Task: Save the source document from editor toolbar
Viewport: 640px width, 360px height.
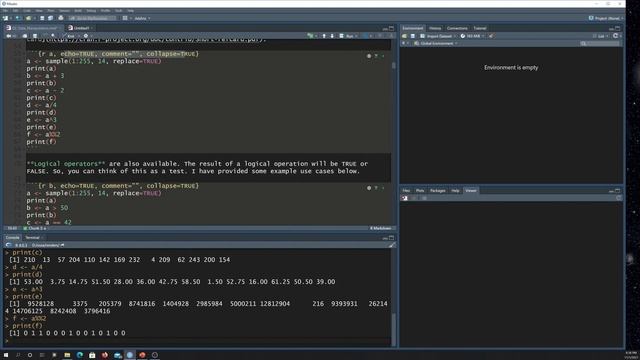Action: point(35,36)
